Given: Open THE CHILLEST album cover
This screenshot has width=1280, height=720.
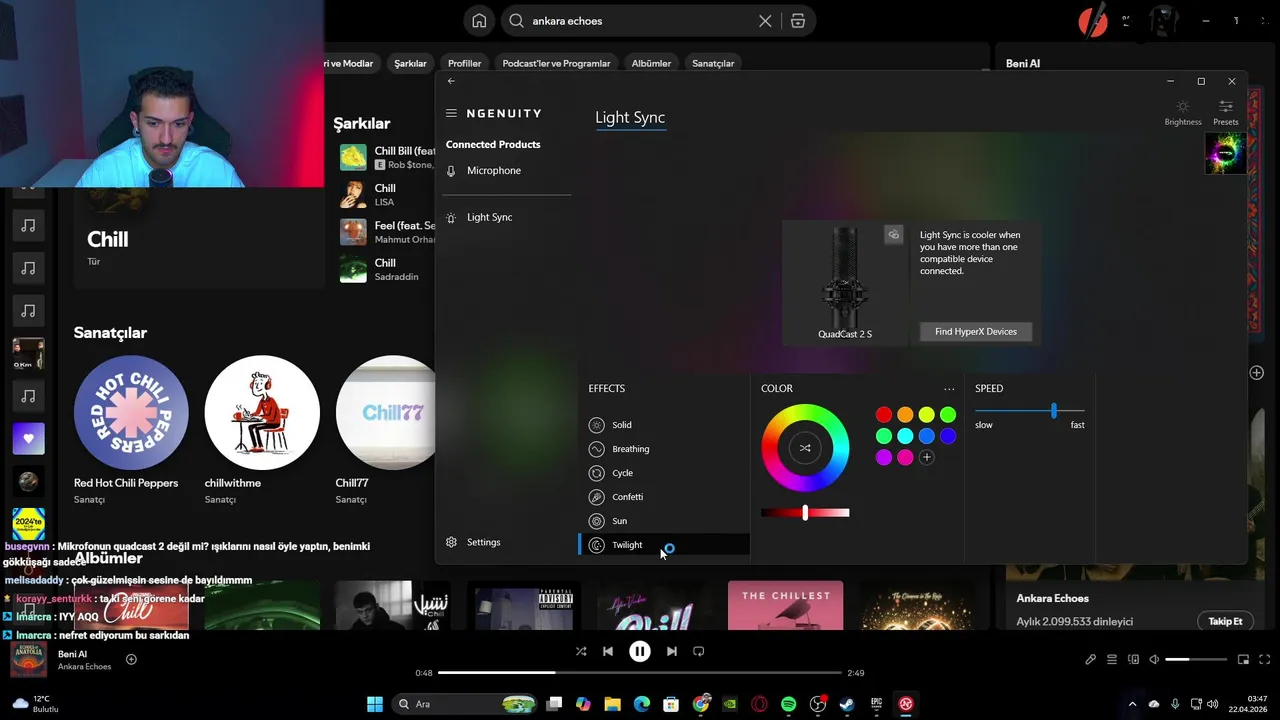Looking at the screenshot, I should coord(785,605).
